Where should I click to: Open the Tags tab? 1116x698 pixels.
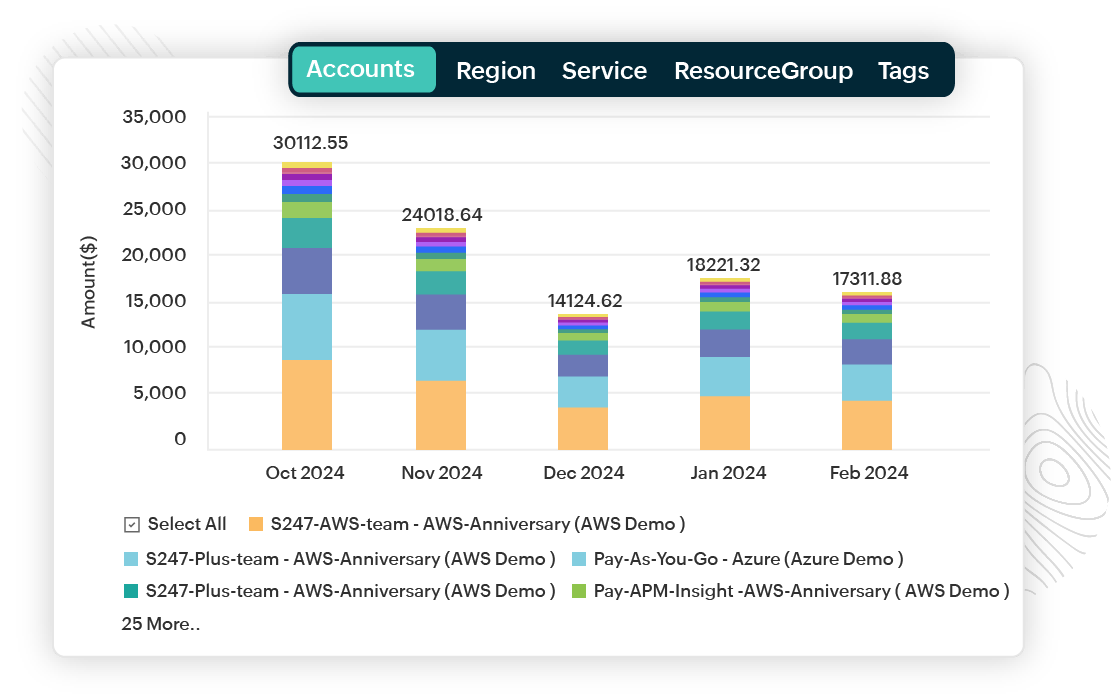[x=903, y=71]
